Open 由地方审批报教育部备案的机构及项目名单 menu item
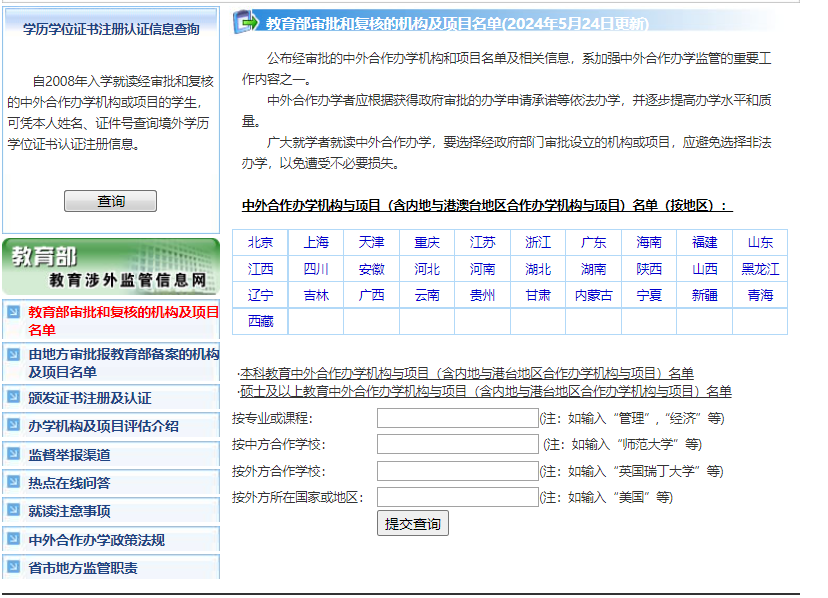 [123, 363]
